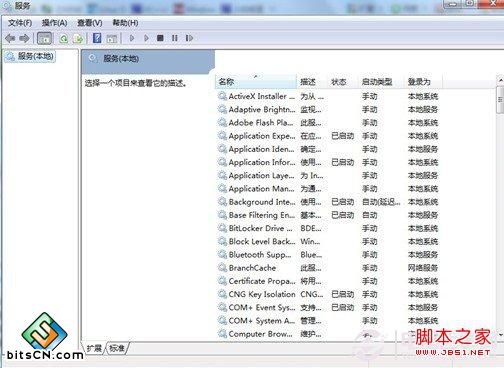
Task: Click 本地服务 login cell of Adaptive Brightn...
Action: (x=423, y=109)
